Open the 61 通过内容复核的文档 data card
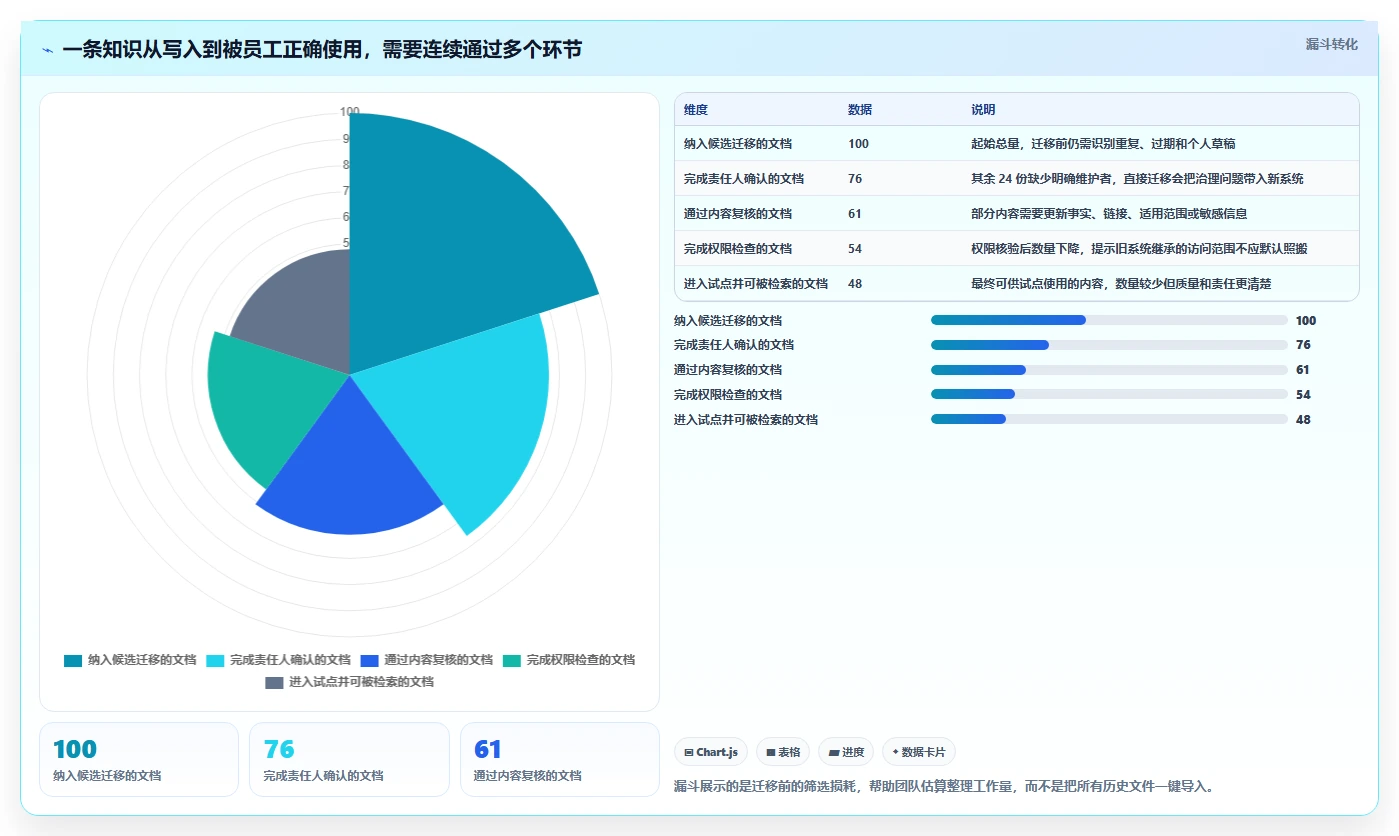The image size is (1399, 836). [560, 759]
